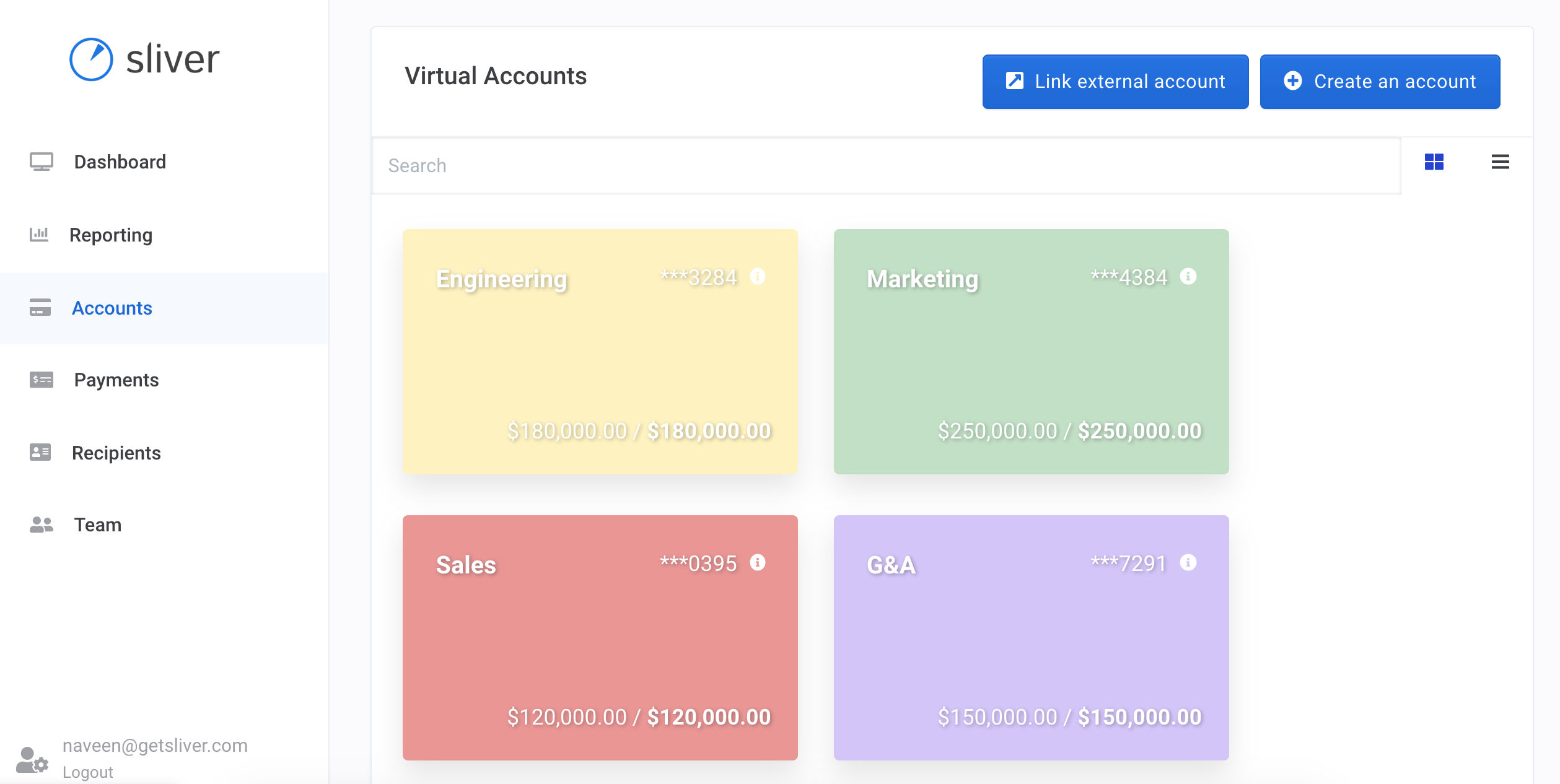This screenshot has width=1560, height=784.
Task: Click the sliver logo icon
Action: pyautogui.click(x=91, y=59)
